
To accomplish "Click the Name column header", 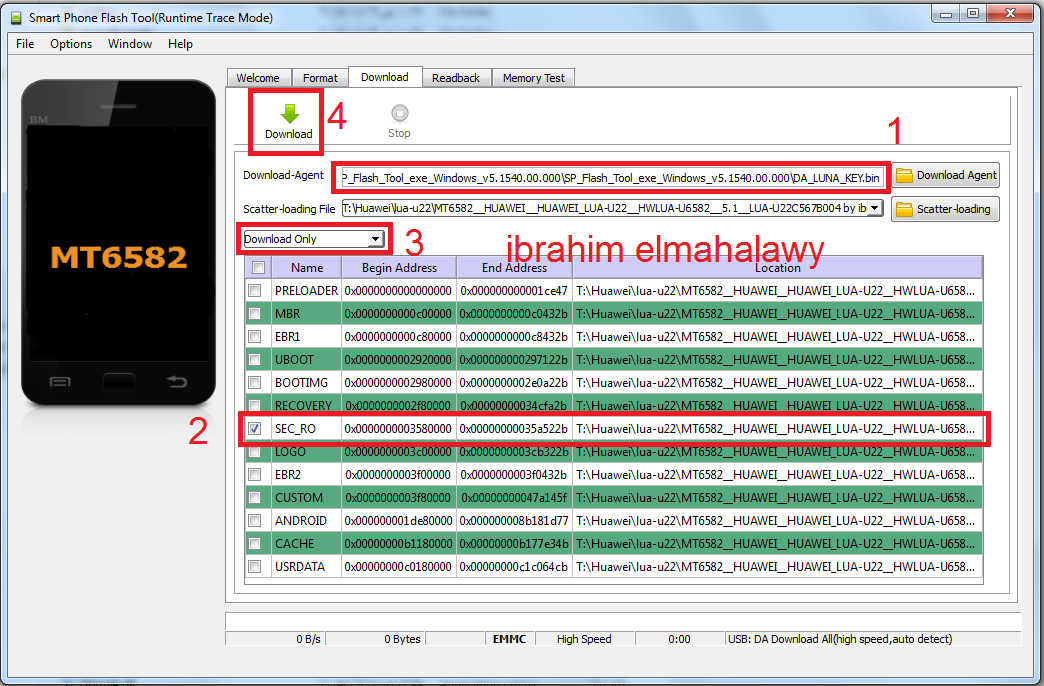I will 307,268.
